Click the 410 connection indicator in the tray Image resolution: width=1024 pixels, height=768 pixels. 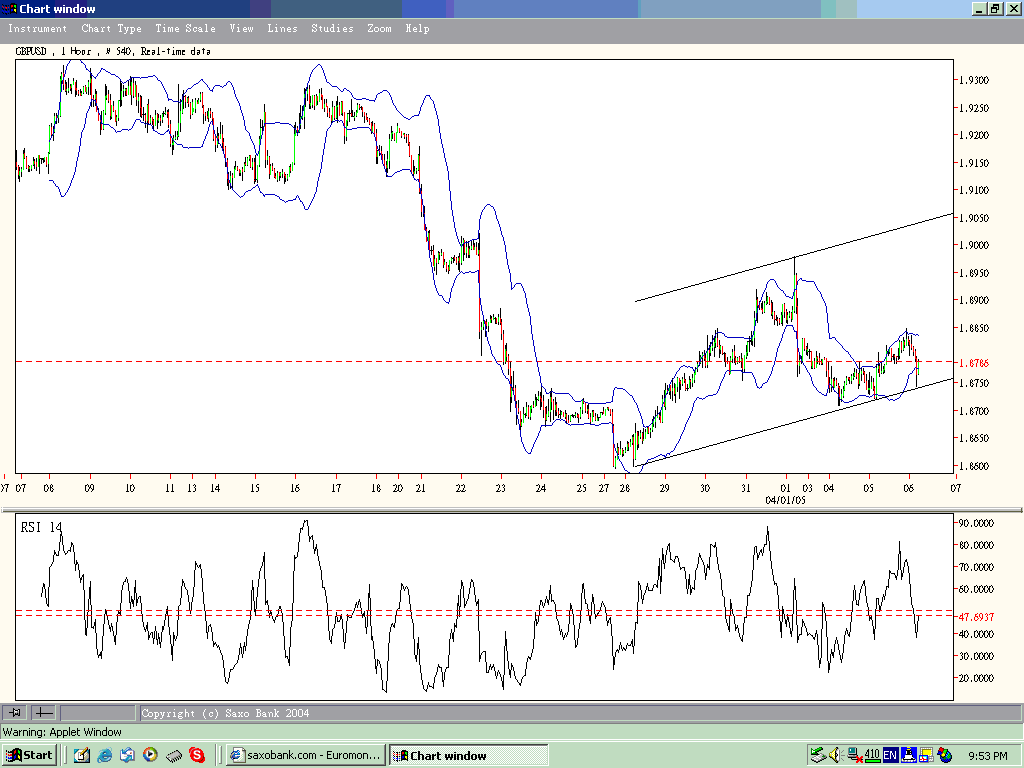click(x=871, y=756)
